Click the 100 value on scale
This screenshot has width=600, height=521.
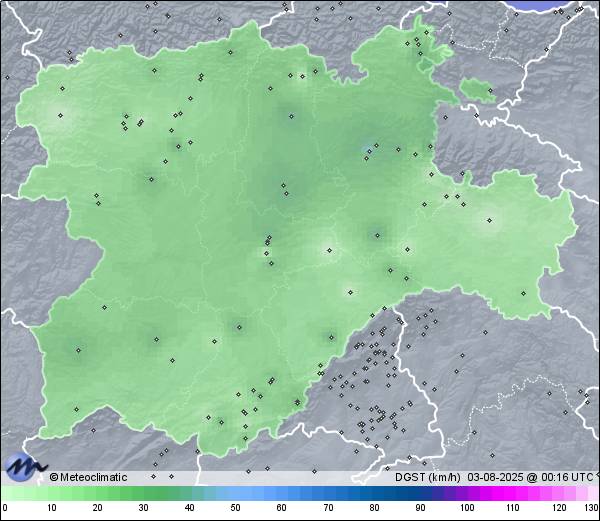(x=467, y=508)
